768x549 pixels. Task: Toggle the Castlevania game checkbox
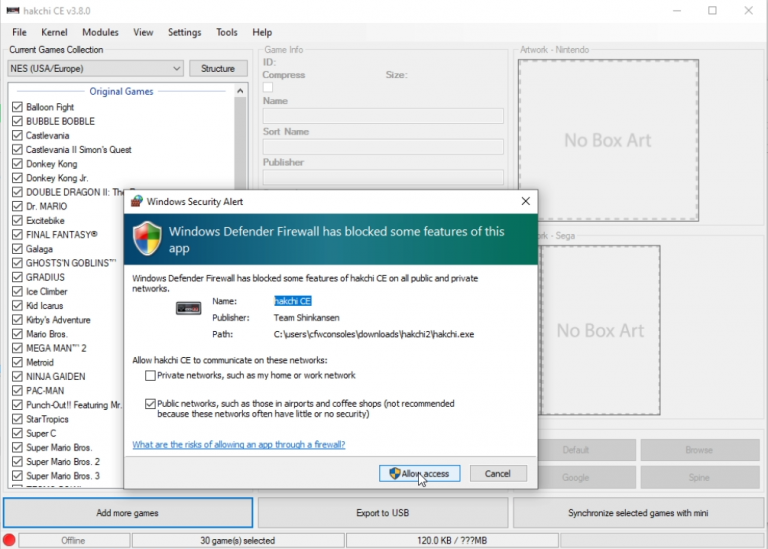[x=17, y=135]
